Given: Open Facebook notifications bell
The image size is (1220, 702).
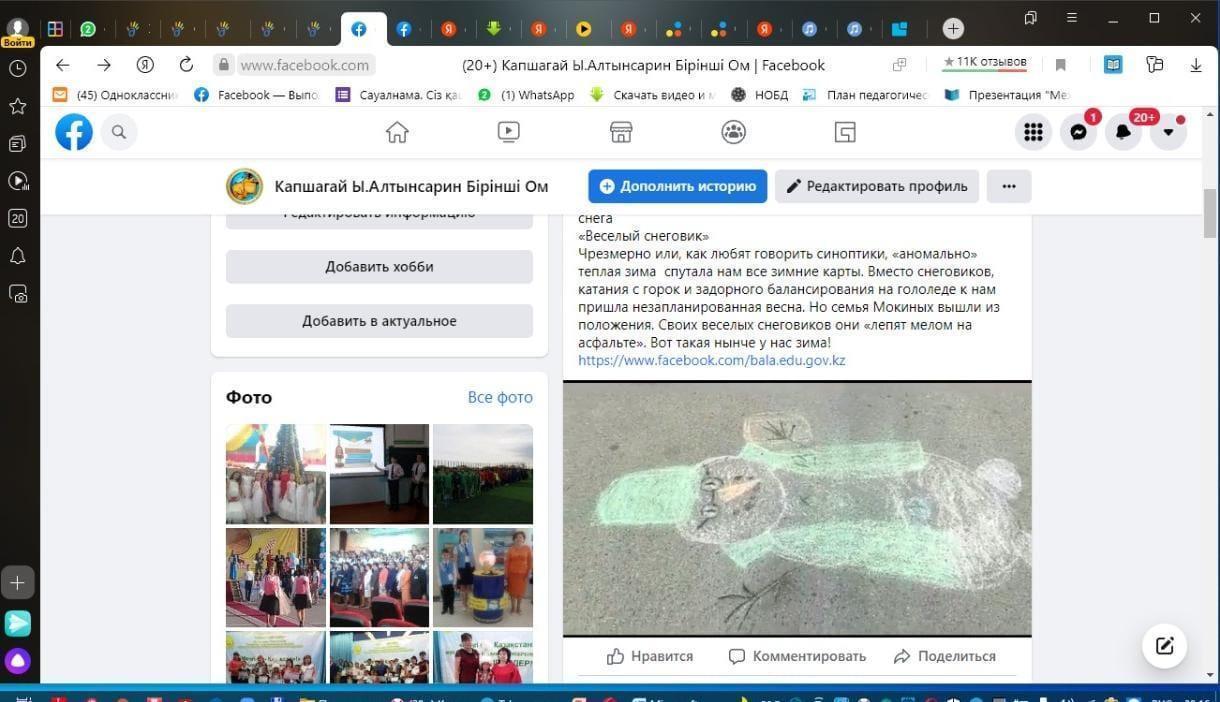Looking at the screenshot, I should 1123,132.
